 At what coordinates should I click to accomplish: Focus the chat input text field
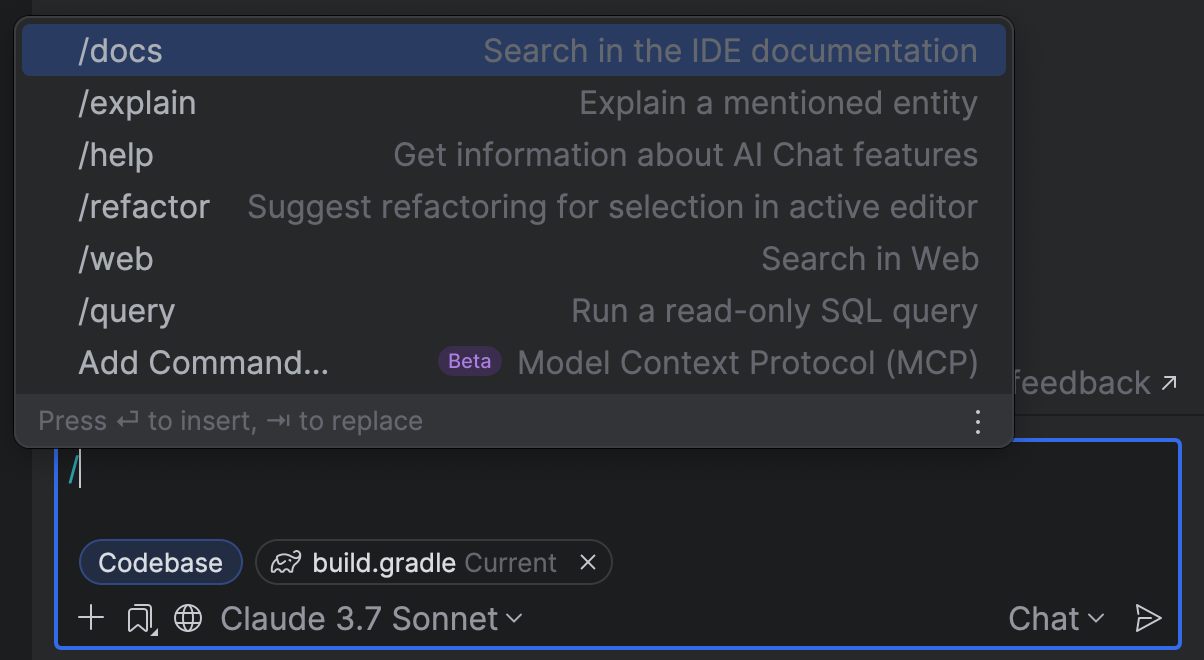coord(618,485)
